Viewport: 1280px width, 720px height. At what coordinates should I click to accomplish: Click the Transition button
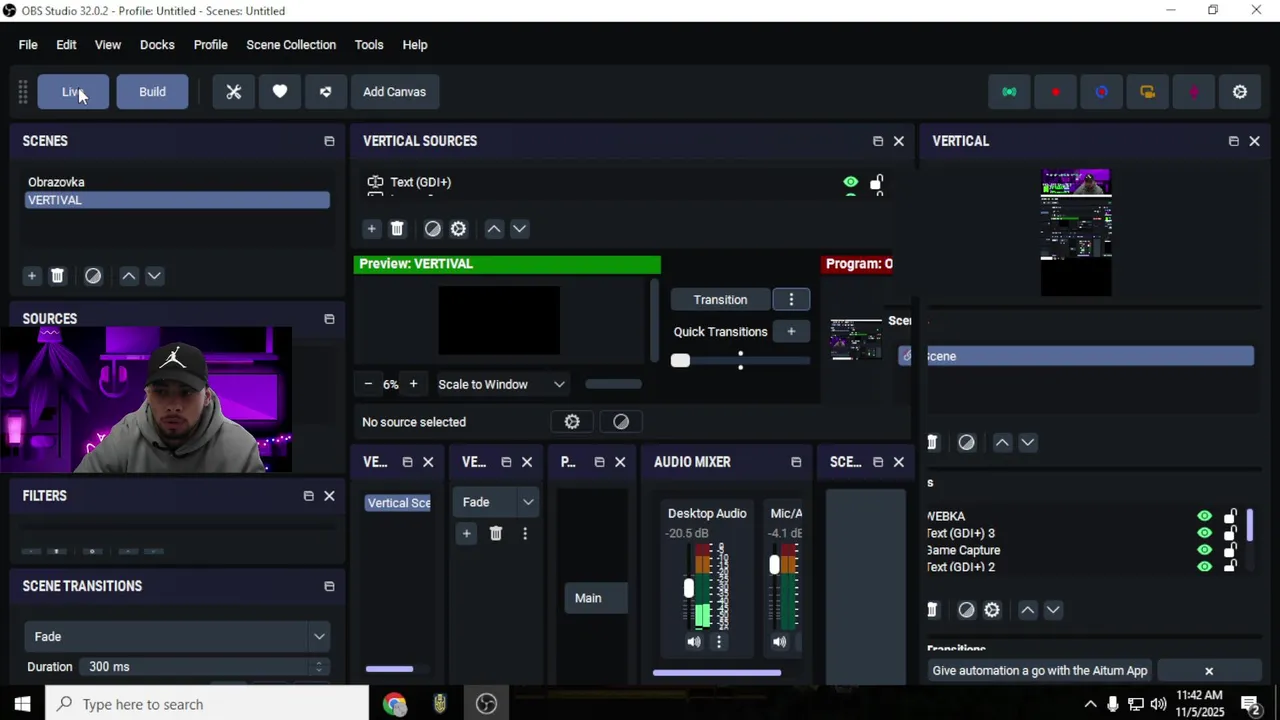720,300
